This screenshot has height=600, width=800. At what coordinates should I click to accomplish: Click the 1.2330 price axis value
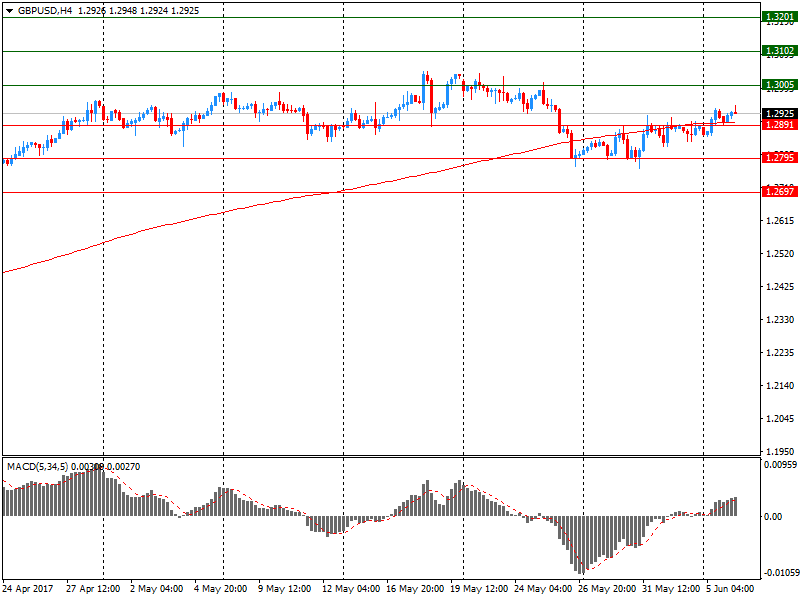pyautogui.click(x=780, y=319)
